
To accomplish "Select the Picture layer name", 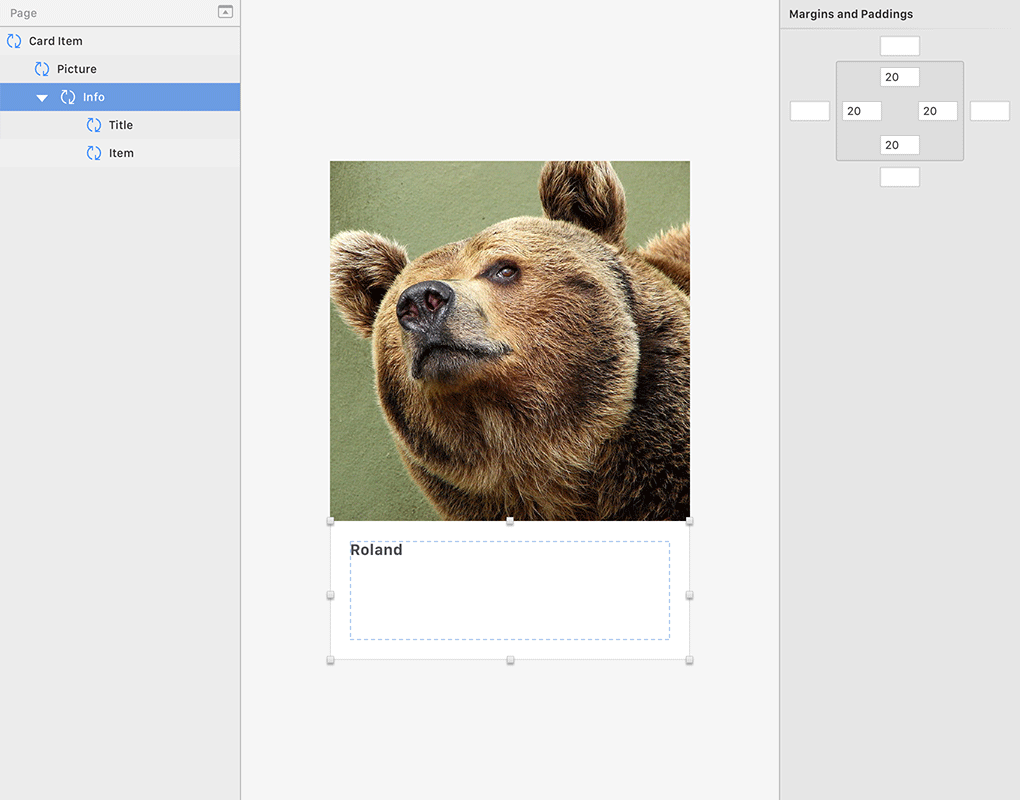I will coord(77,69).
